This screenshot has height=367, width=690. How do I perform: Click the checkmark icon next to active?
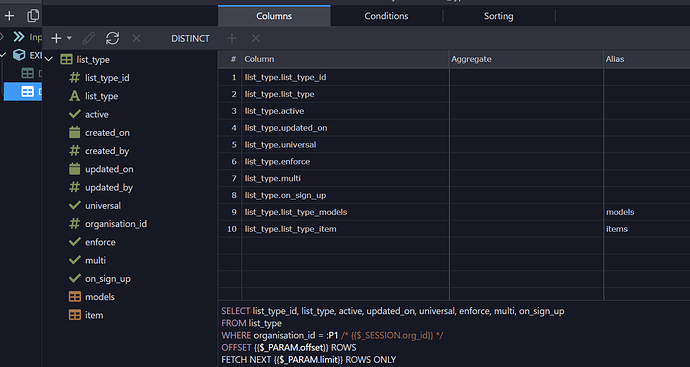point(75,114)
